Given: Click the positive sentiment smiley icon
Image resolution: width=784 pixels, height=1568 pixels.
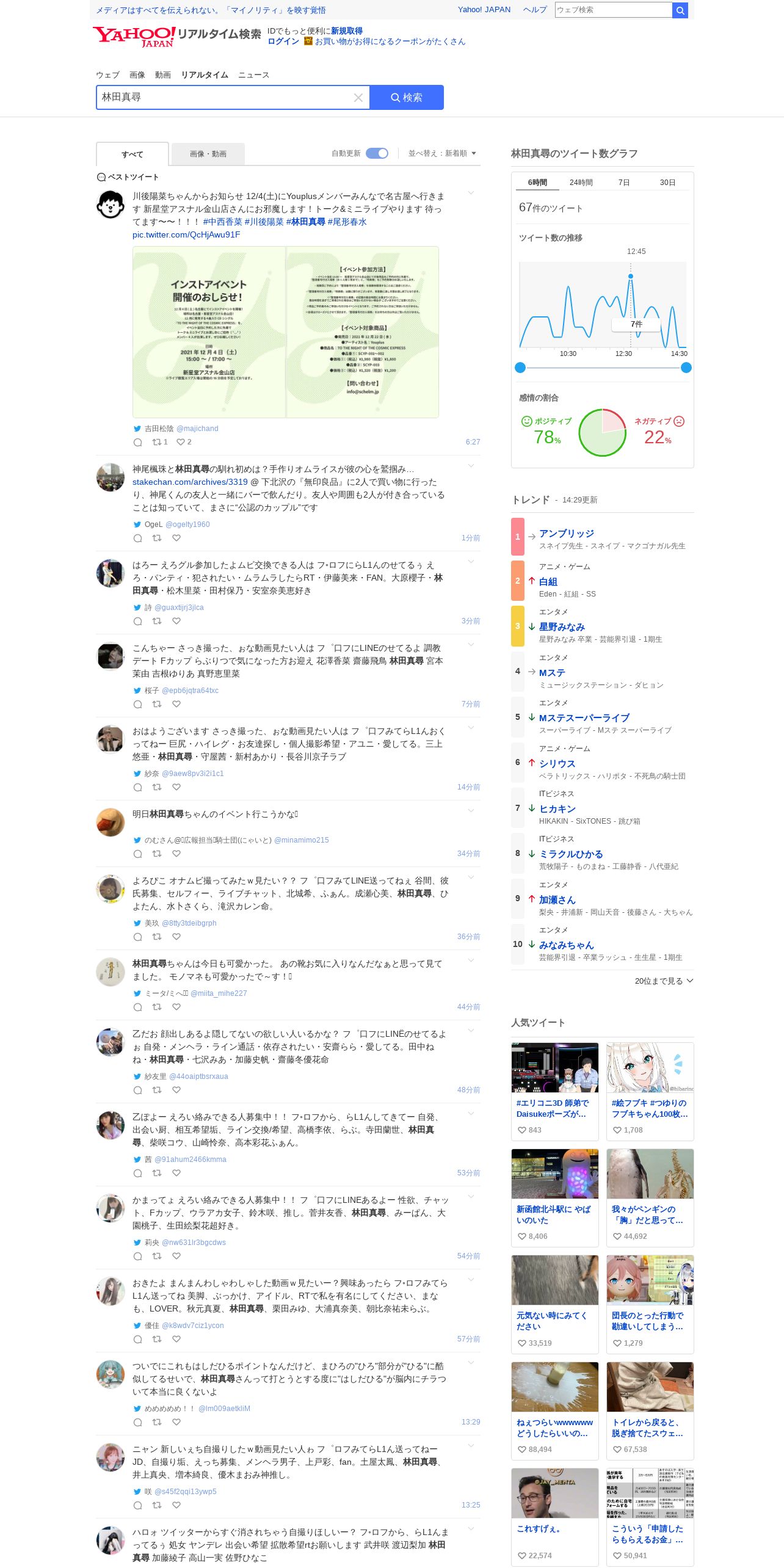Looking at the screenshot, I should (526, 421).
